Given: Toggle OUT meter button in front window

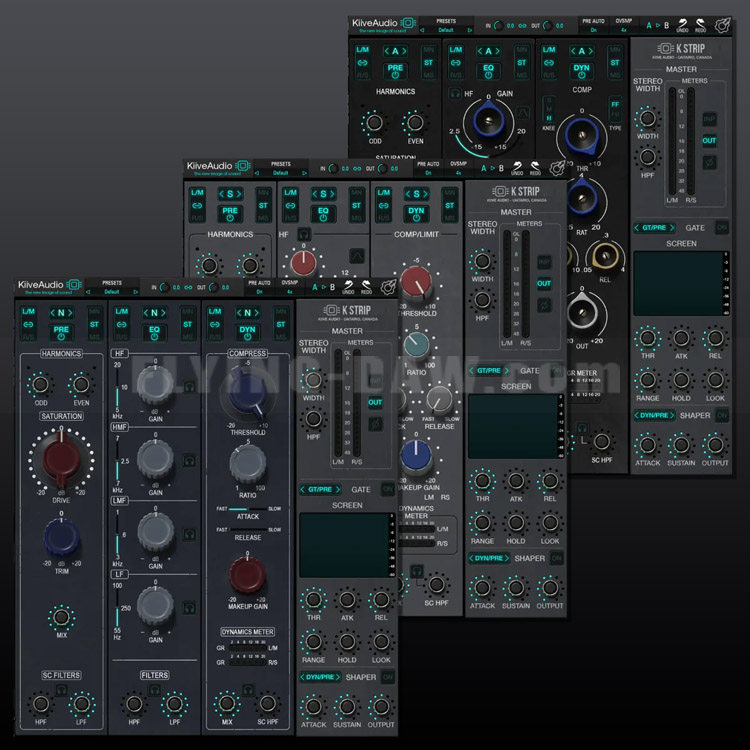Looking at the screenshot, I should tap(375, 402).
